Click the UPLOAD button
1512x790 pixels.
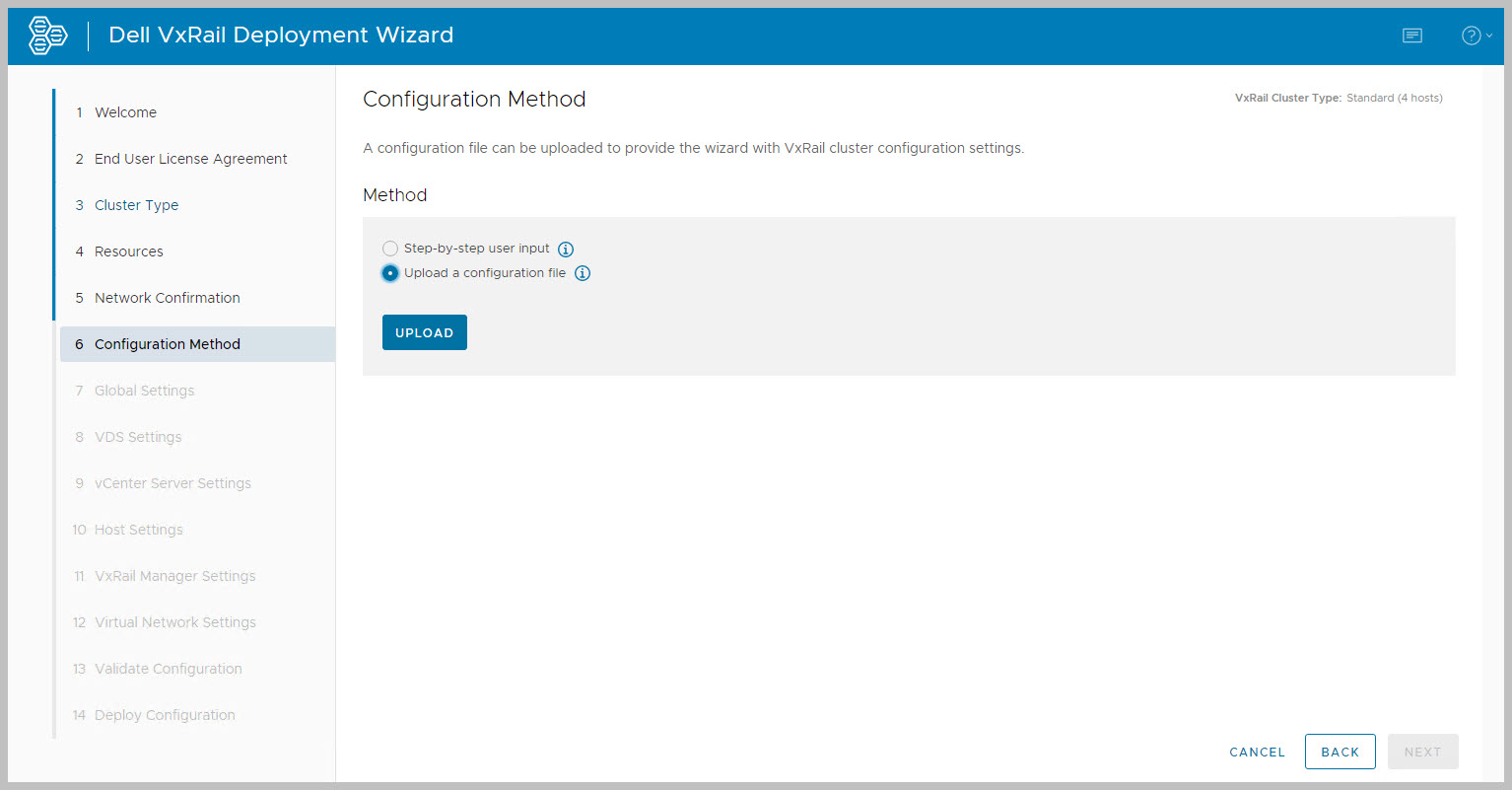[x=425, y=332]
